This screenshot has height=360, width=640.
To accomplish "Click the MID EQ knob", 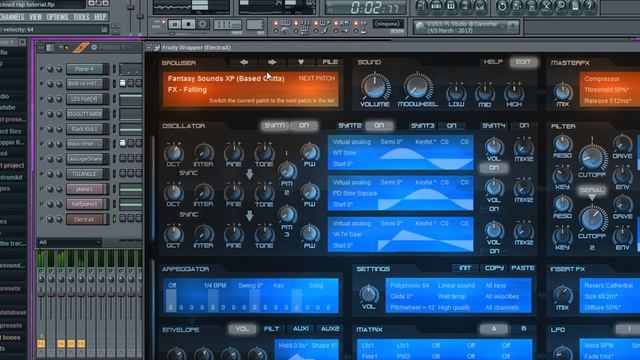I will pyautogui.click(x=484, y=92).
